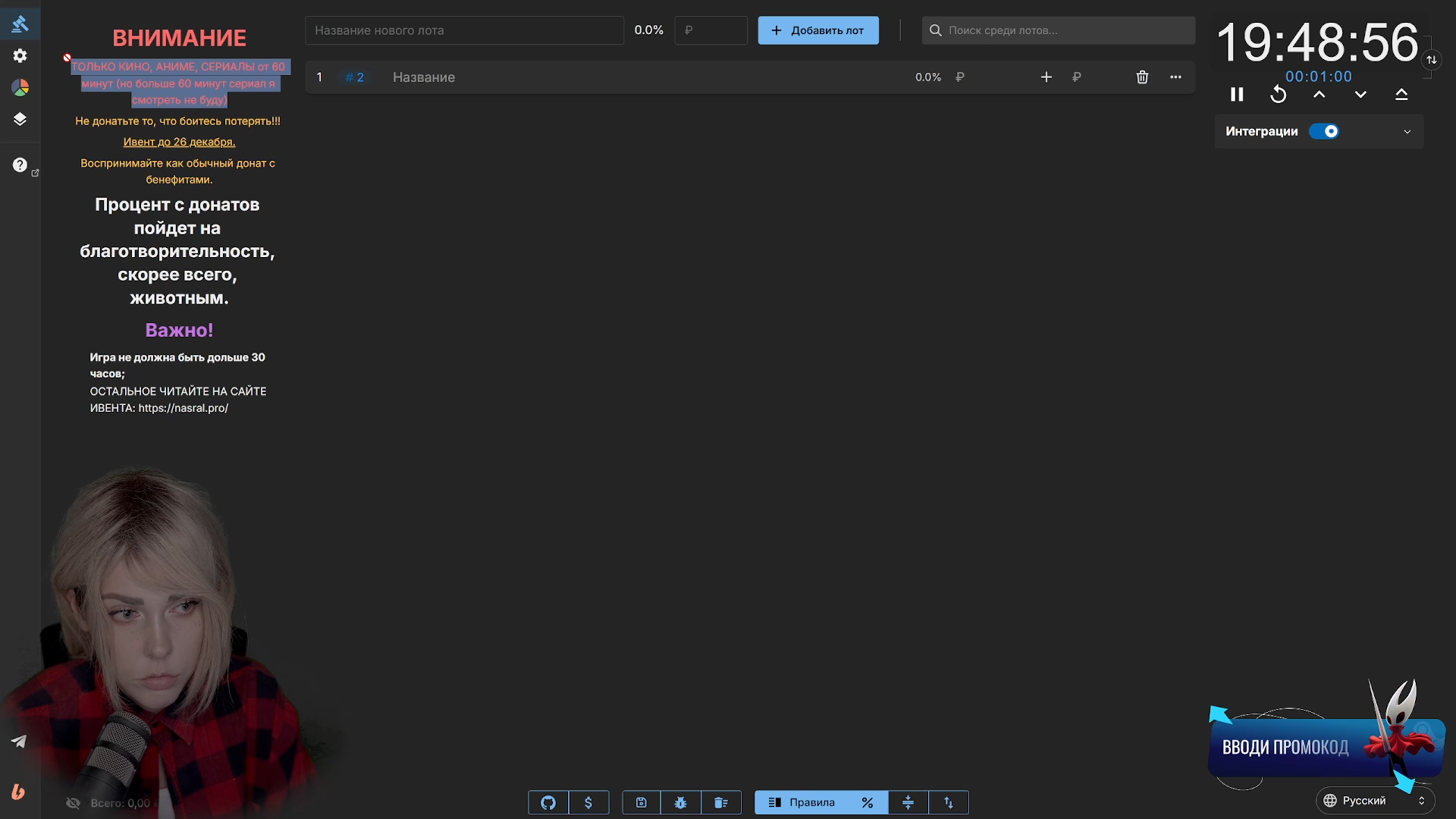The height and width of the screenshot is (819, 1456).
Task: Open the GitHub repository link icon
Action: [x=548, y=802]
